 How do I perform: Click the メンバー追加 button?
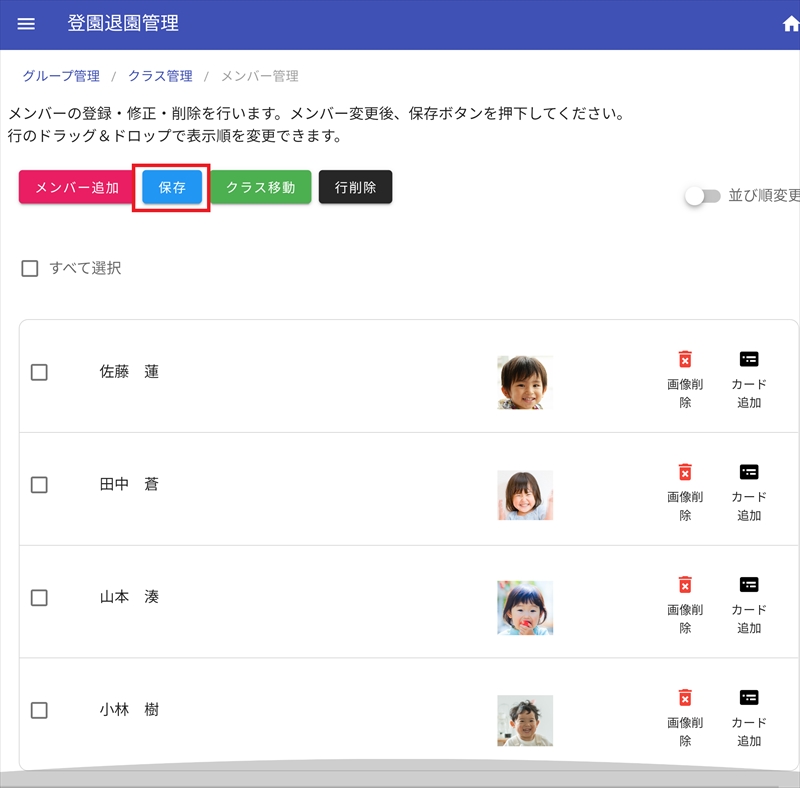(77, 188)
